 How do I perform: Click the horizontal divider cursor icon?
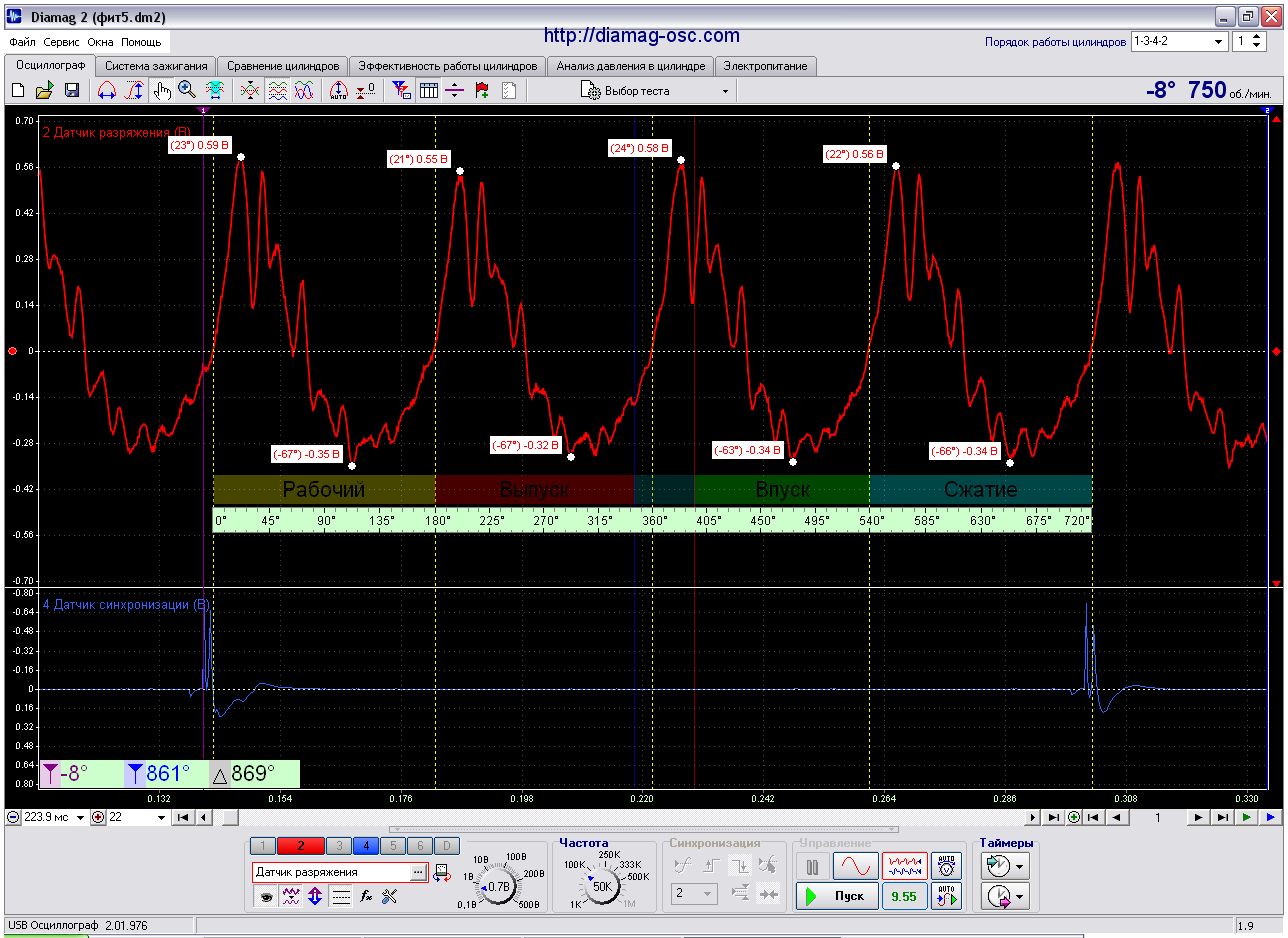(x=455, y=91)
